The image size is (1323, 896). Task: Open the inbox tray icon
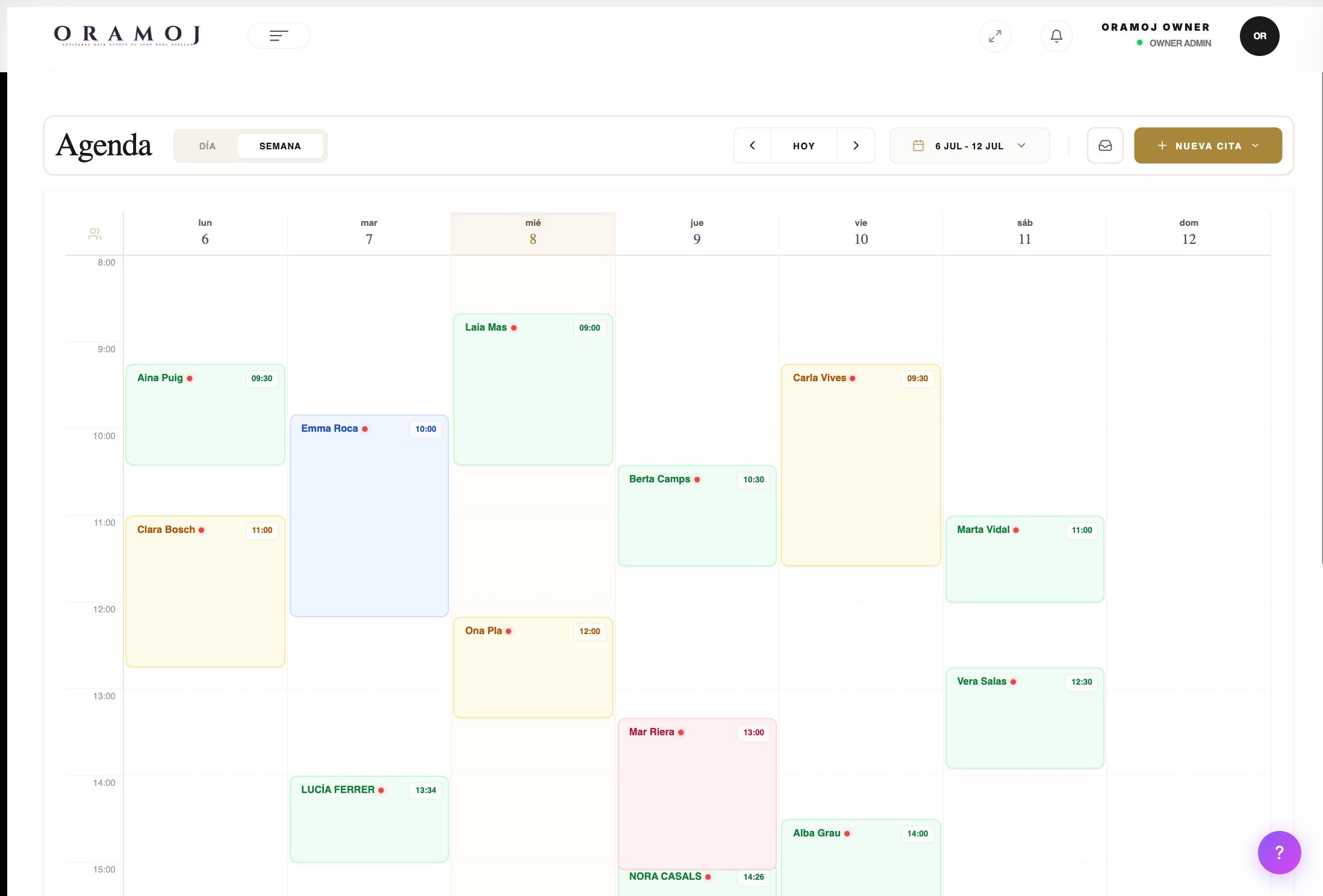coord(1105,146)
